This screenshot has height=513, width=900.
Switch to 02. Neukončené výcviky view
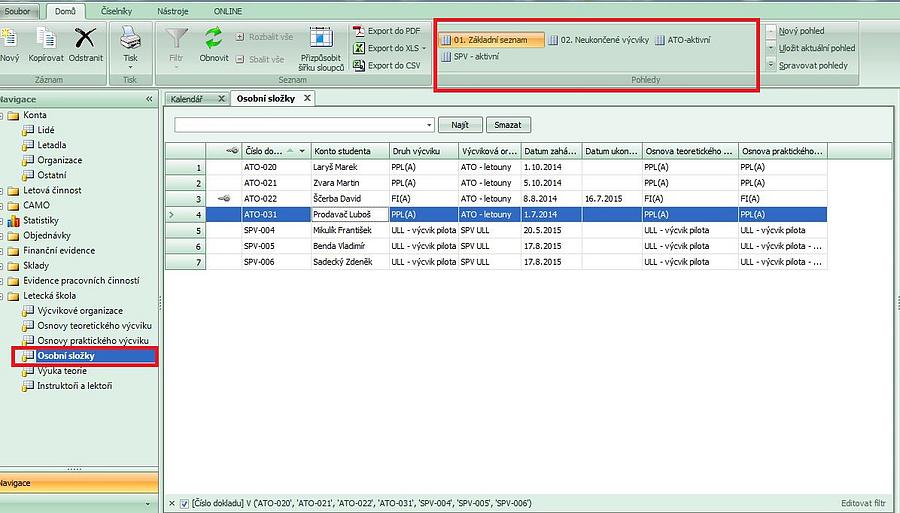coord(598,40)
